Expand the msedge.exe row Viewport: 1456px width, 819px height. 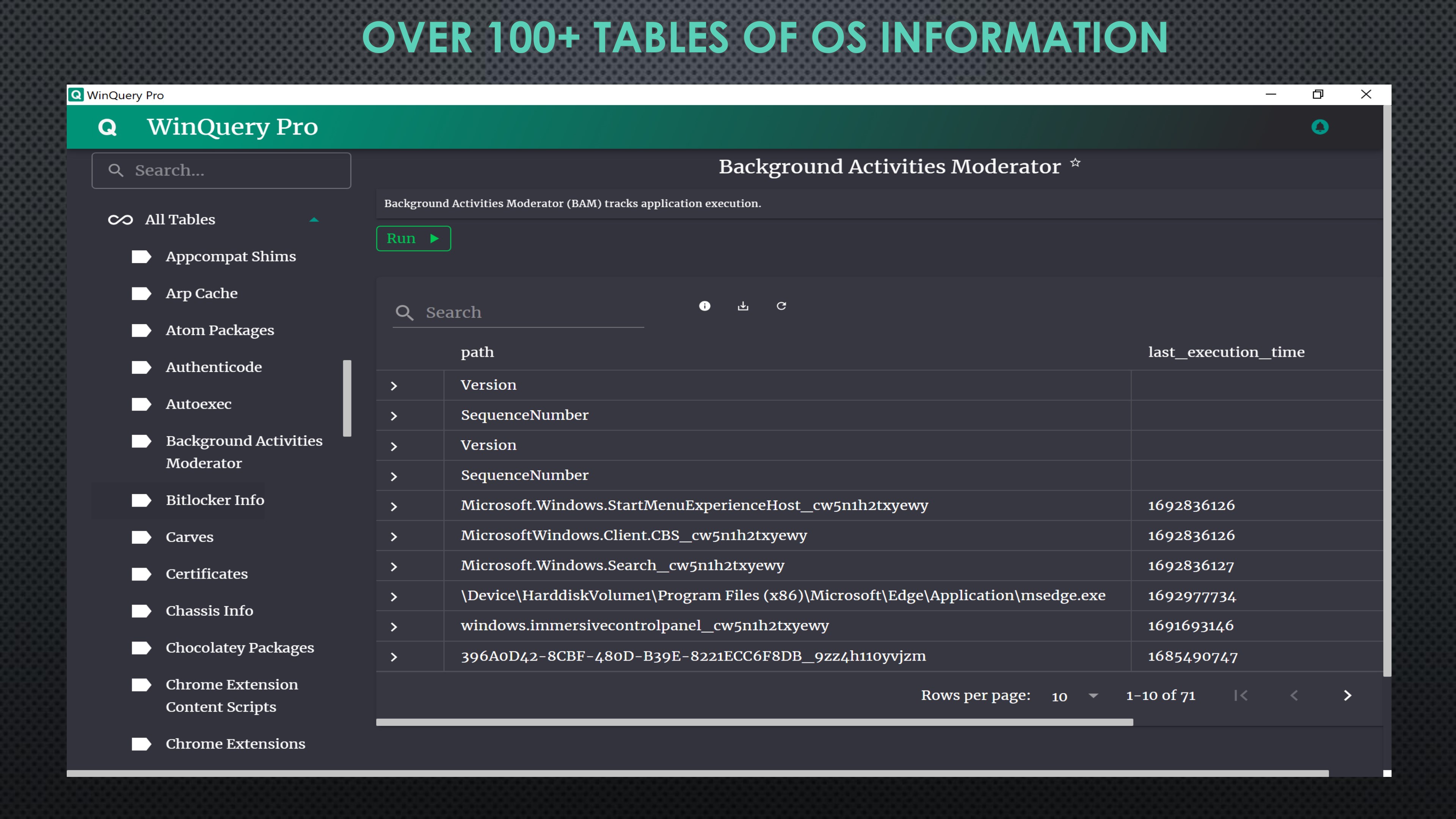pos(394,597)
